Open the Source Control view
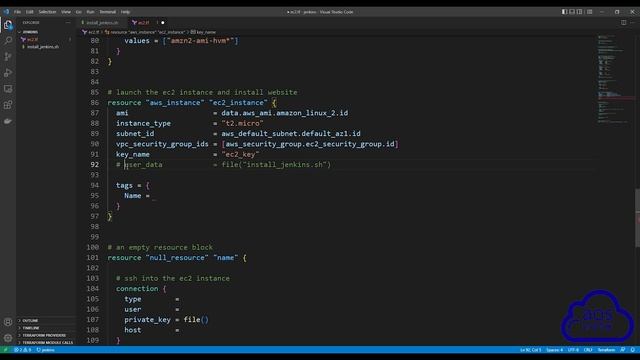 (8, 56)
